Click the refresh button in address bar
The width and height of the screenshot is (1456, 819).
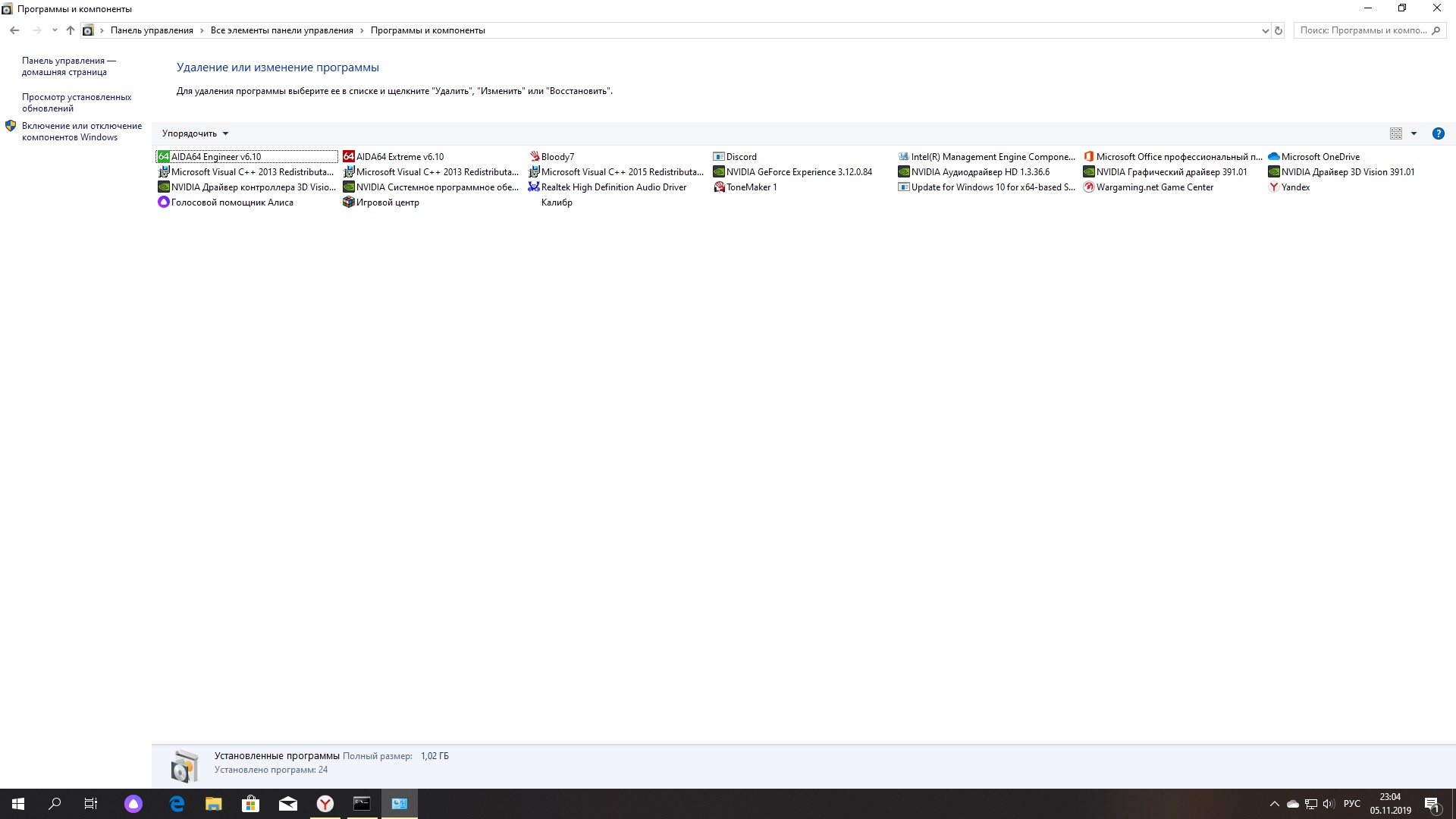1279,31
